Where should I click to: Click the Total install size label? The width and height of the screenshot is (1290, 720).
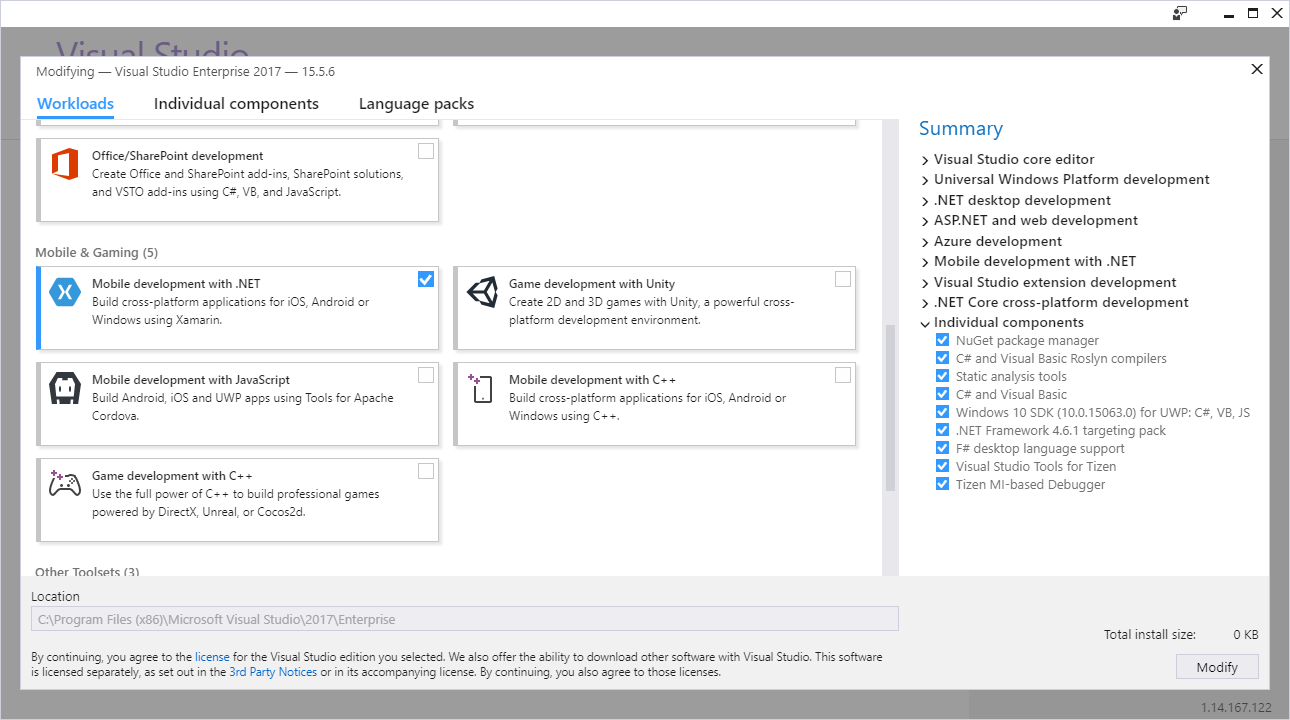[x=1149, y=635]
